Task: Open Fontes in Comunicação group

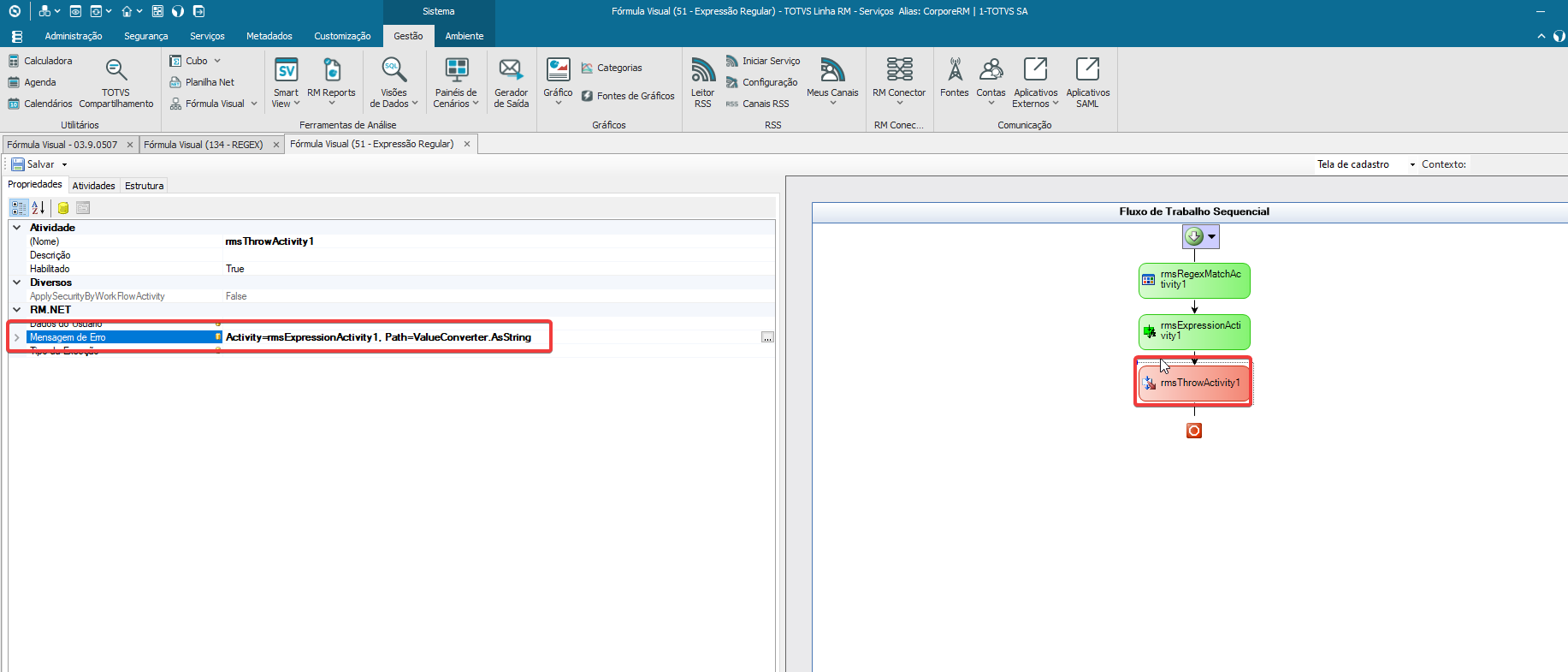Action: 955,79
